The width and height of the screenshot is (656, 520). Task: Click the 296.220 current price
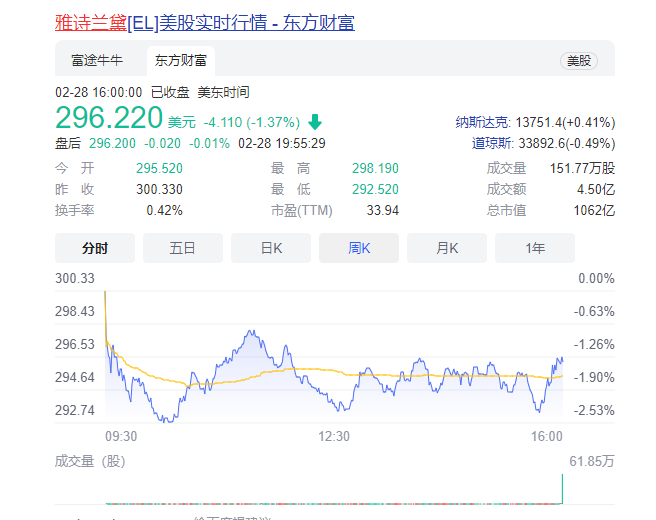click(x=109, y=119)
